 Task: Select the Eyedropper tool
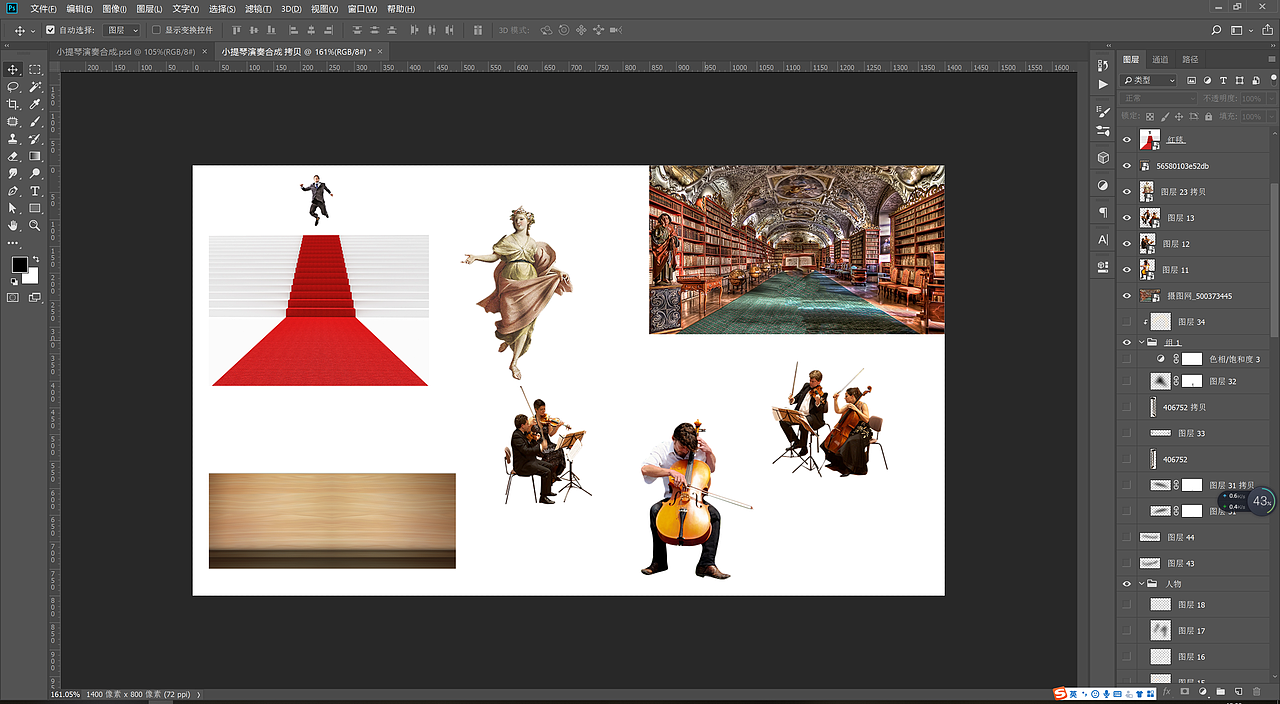pos(35,104)
